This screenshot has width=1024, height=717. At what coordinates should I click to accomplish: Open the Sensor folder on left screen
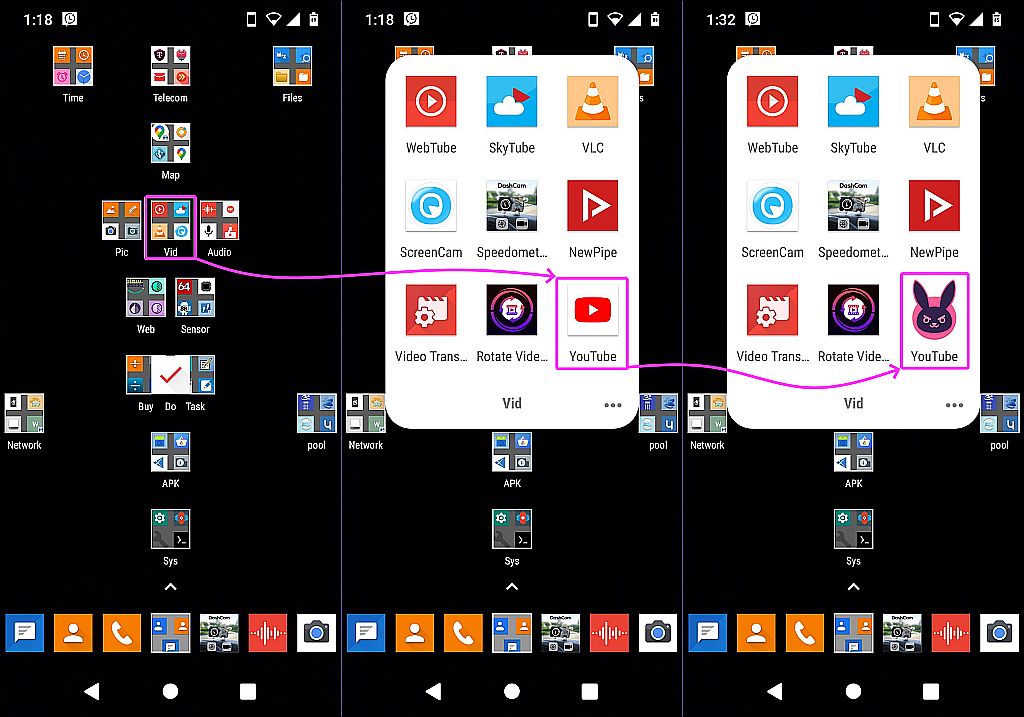tap(195, 298)
